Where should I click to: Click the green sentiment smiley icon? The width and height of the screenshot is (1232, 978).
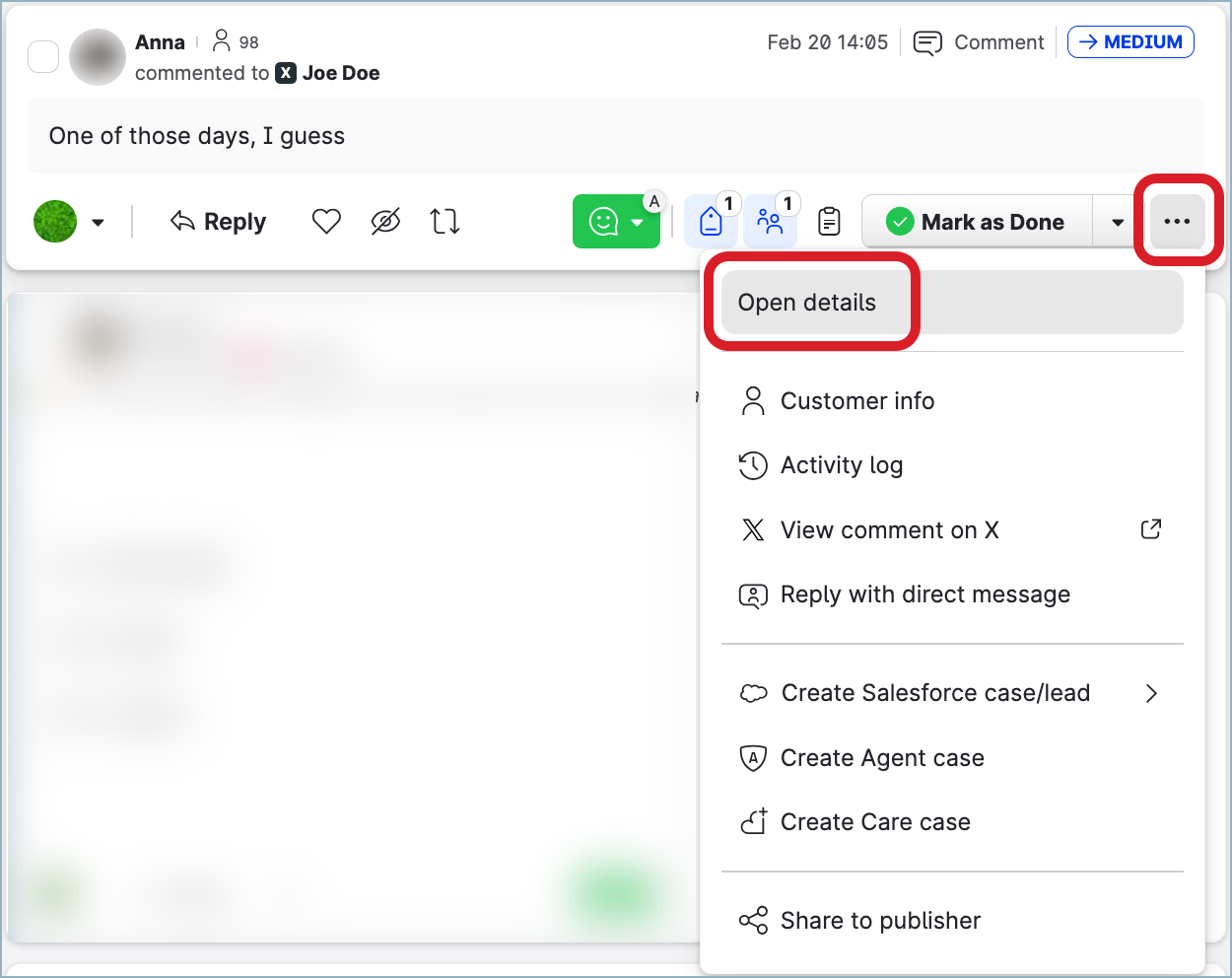coord(603,222)
